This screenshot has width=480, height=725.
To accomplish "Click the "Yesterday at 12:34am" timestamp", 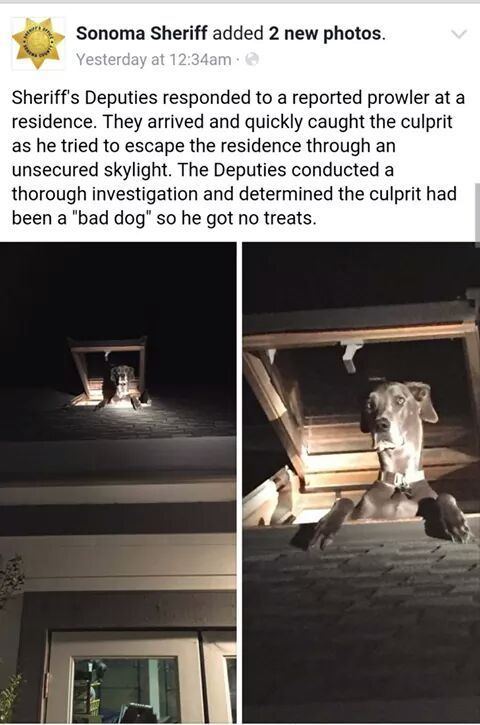I will coord(154,59).
